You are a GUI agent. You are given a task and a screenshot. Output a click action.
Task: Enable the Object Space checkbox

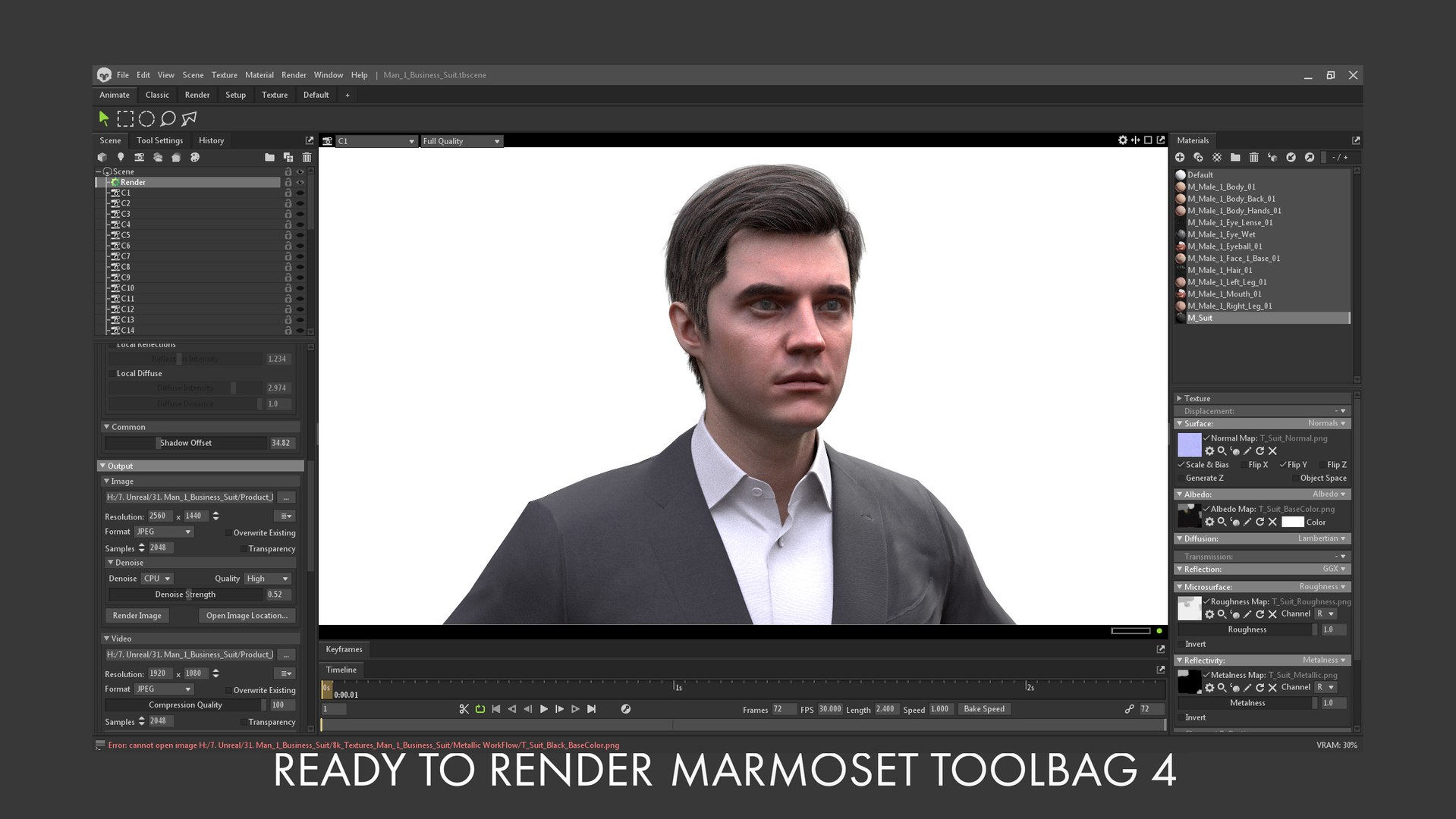click(x=1295, y=479)
